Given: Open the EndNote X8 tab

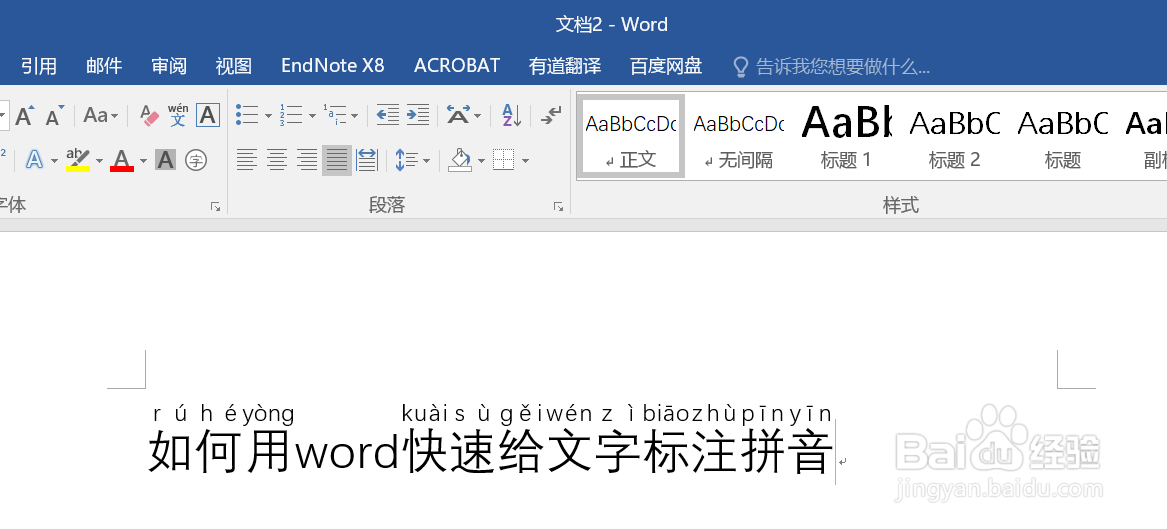Looking at the screenshot, I should (333, 66).
